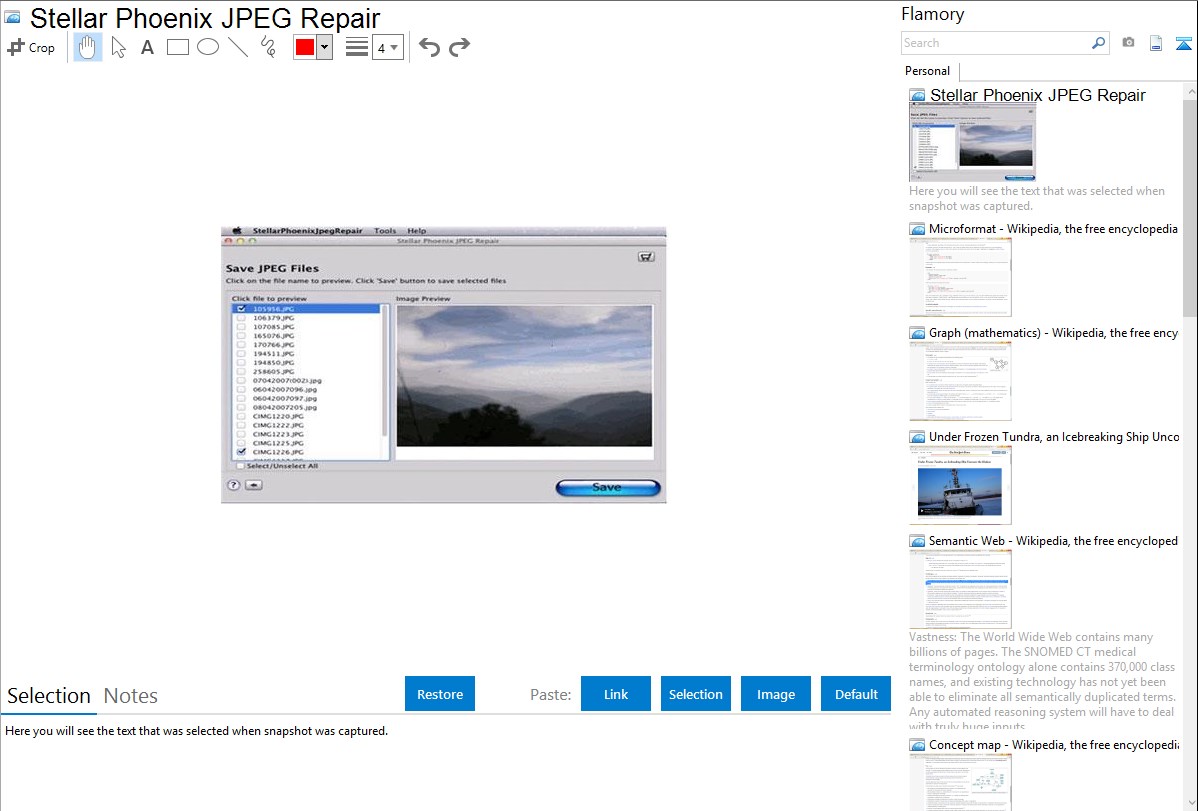Click the shopping cart icon in captured app
This screenshot has width=1198, height=811.
point(646,257)
